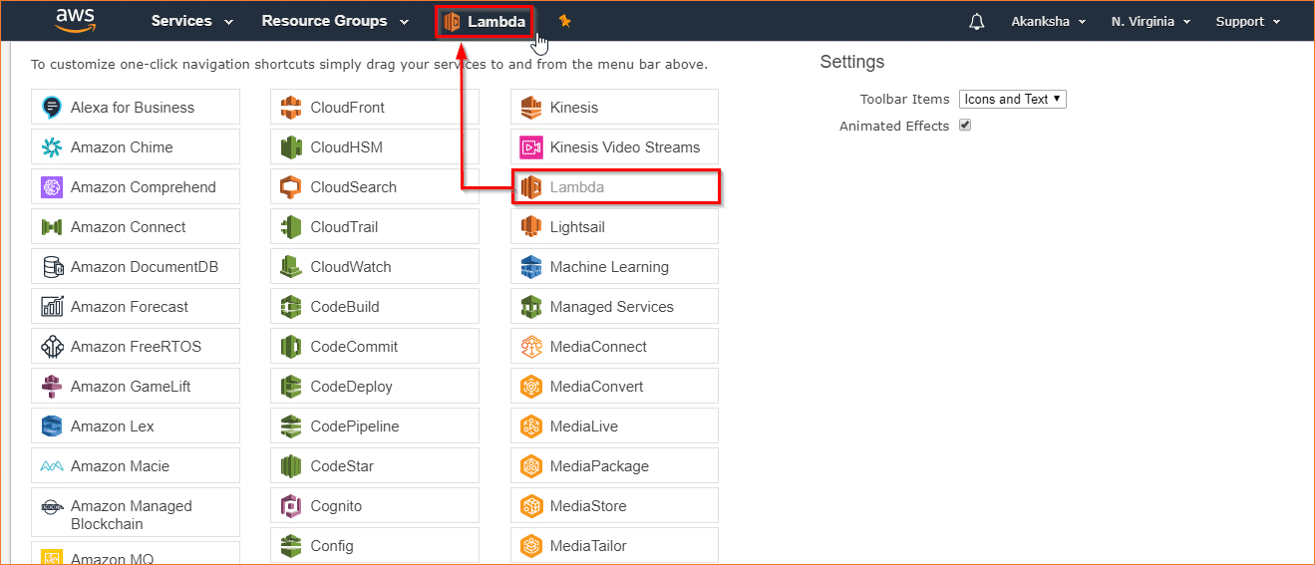
Task: Click the Amazon Connect icon
Action: point(52,227)
